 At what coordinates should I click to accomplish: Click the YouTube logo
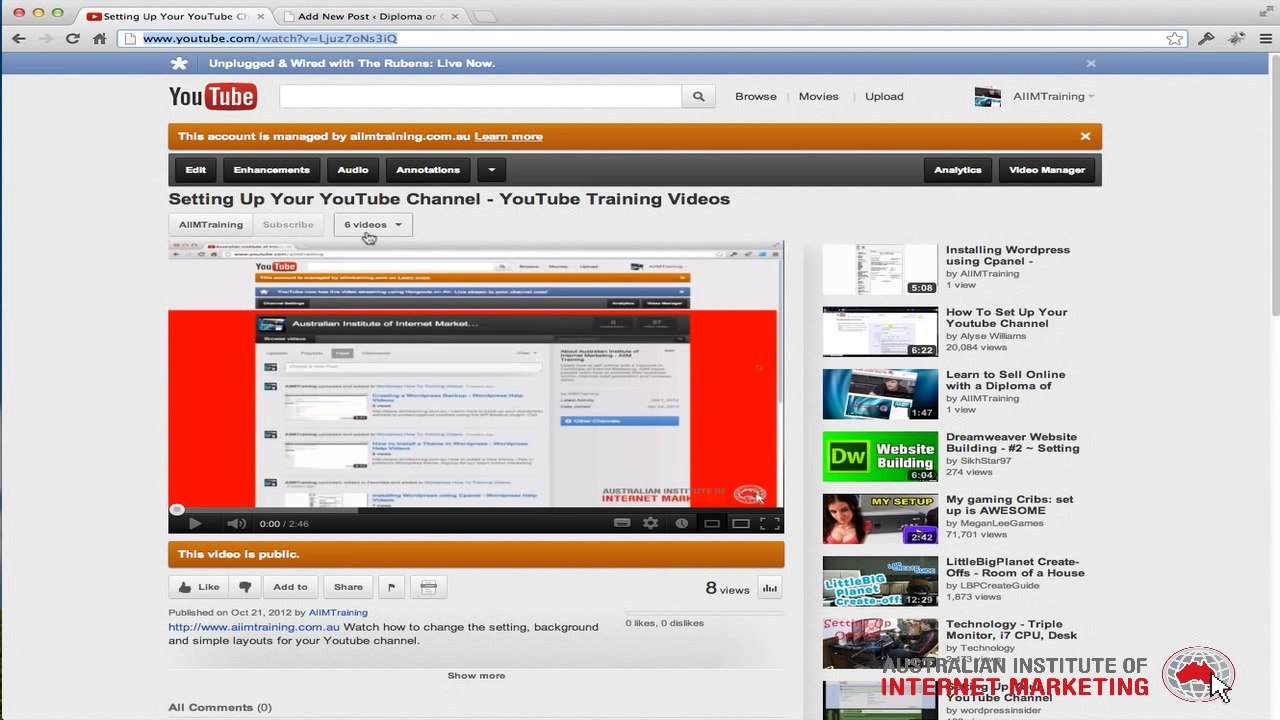click(212, 96)
